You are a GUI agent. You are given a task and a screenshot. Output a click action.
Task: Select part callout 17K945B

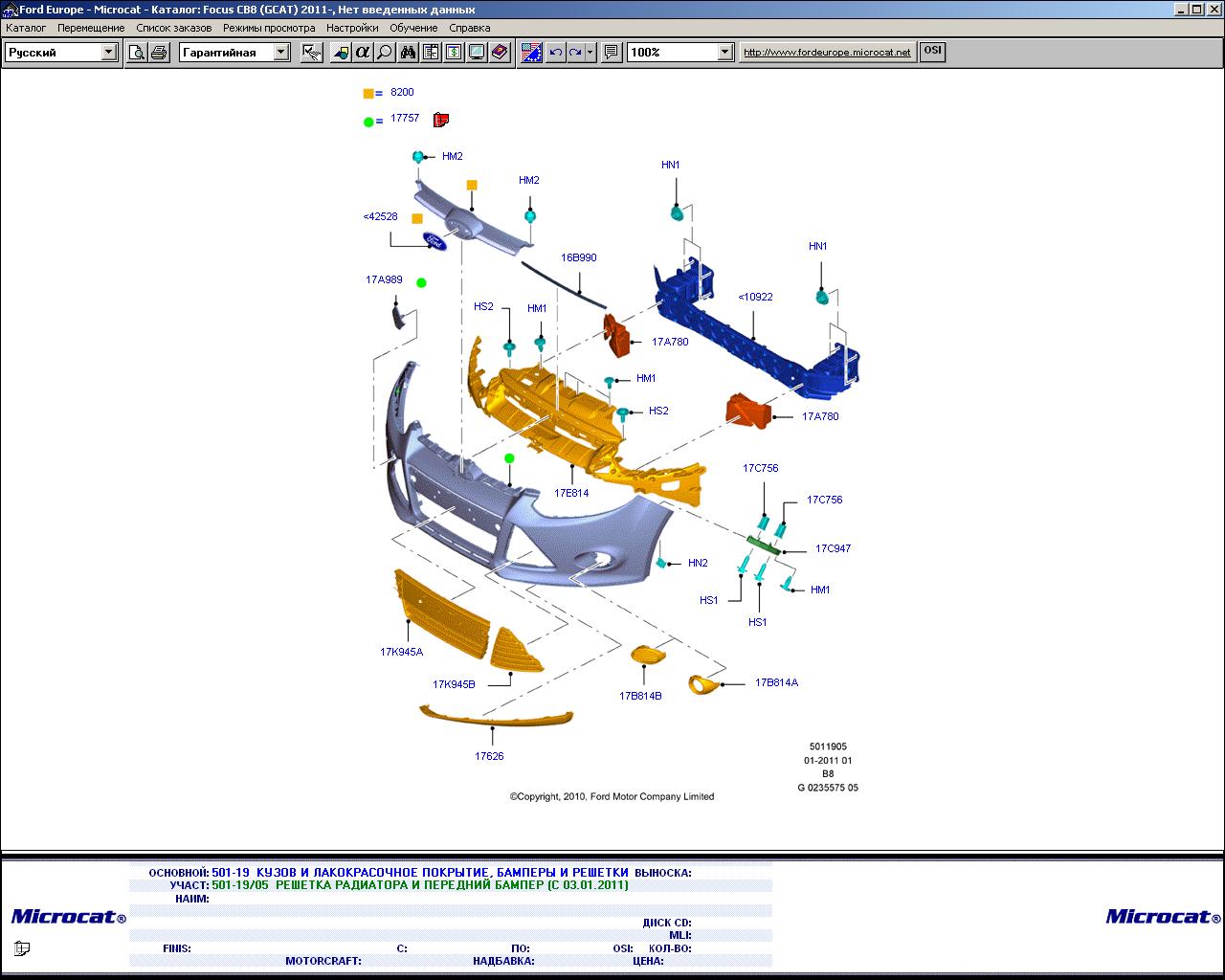(x=454, y=684)
